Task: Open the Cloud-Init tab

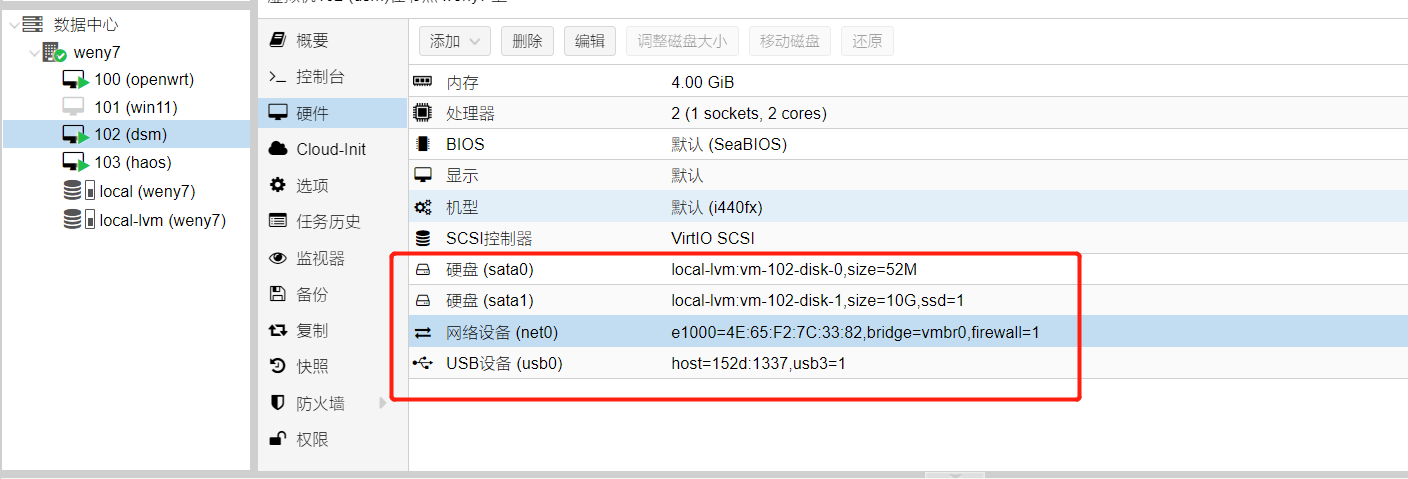Action: point(330,149)
